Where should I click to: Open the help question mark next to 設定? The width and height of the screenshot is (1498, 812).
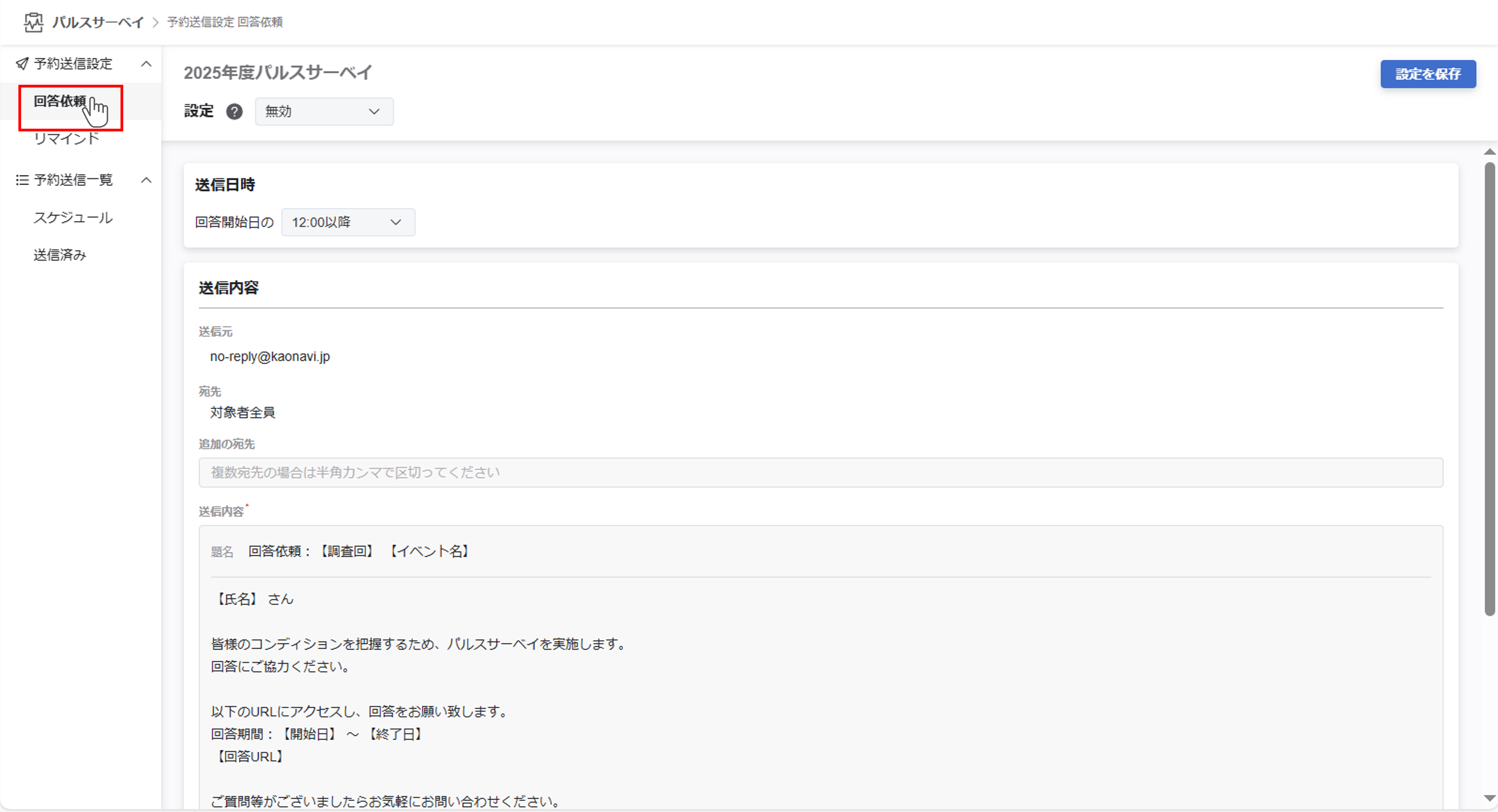tap(234, 111)
